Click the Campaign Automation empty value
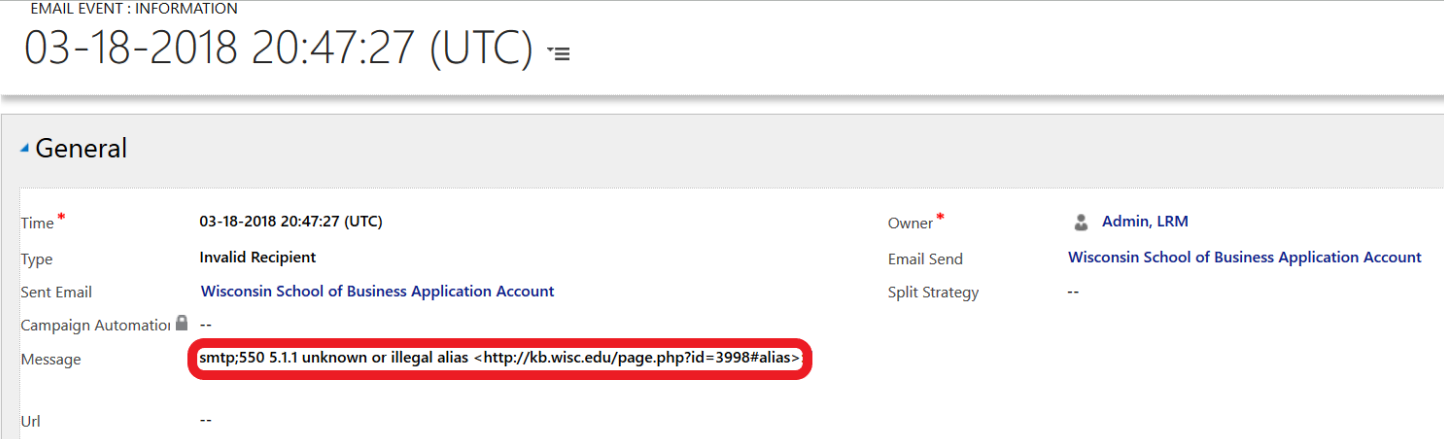The width and height of the screenshot is (1444, 439). [206, 325]
